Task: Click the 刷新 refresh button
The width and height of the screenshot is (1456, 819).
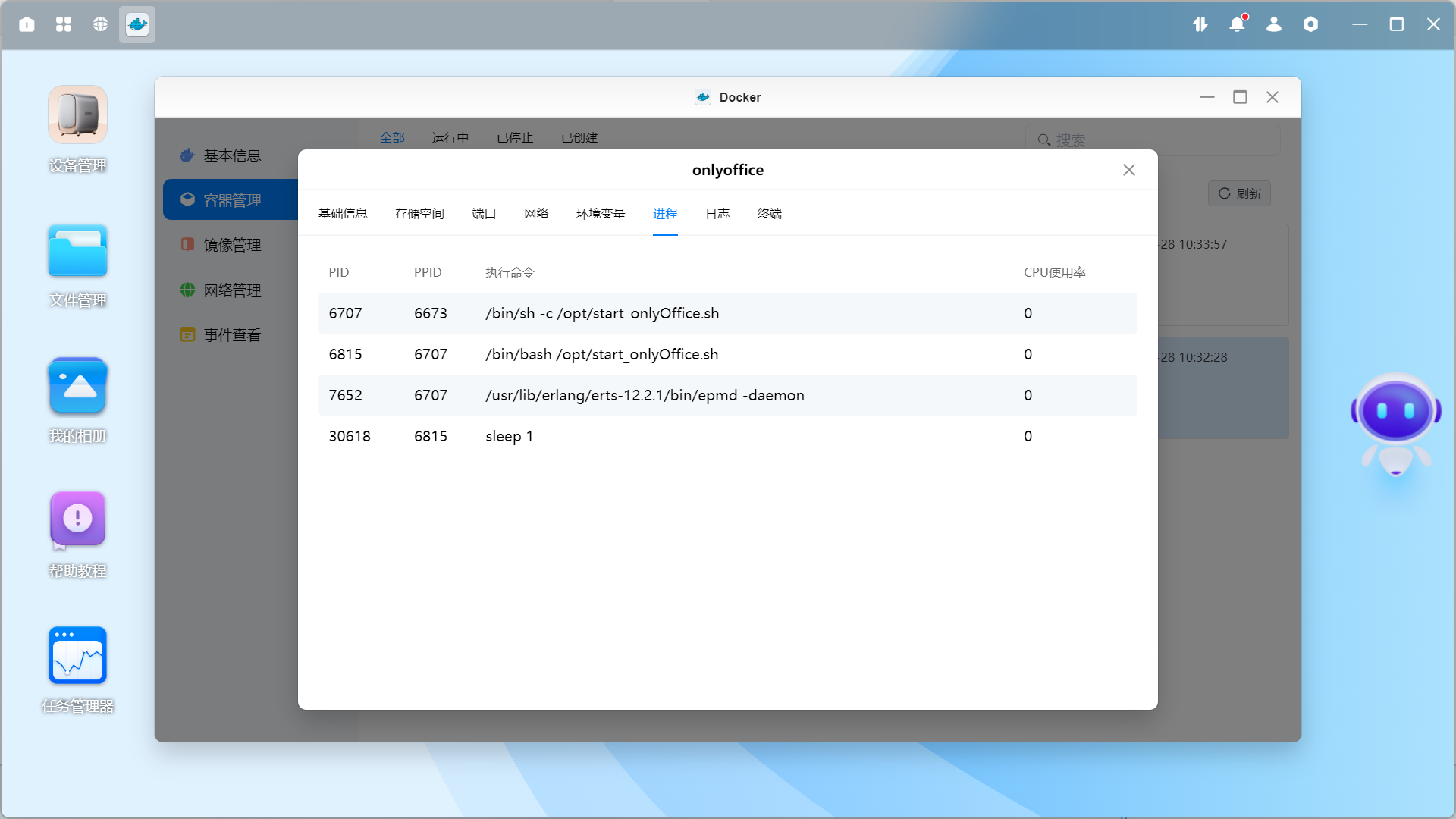Action: pyautogui.click(x=1239, y=193)
